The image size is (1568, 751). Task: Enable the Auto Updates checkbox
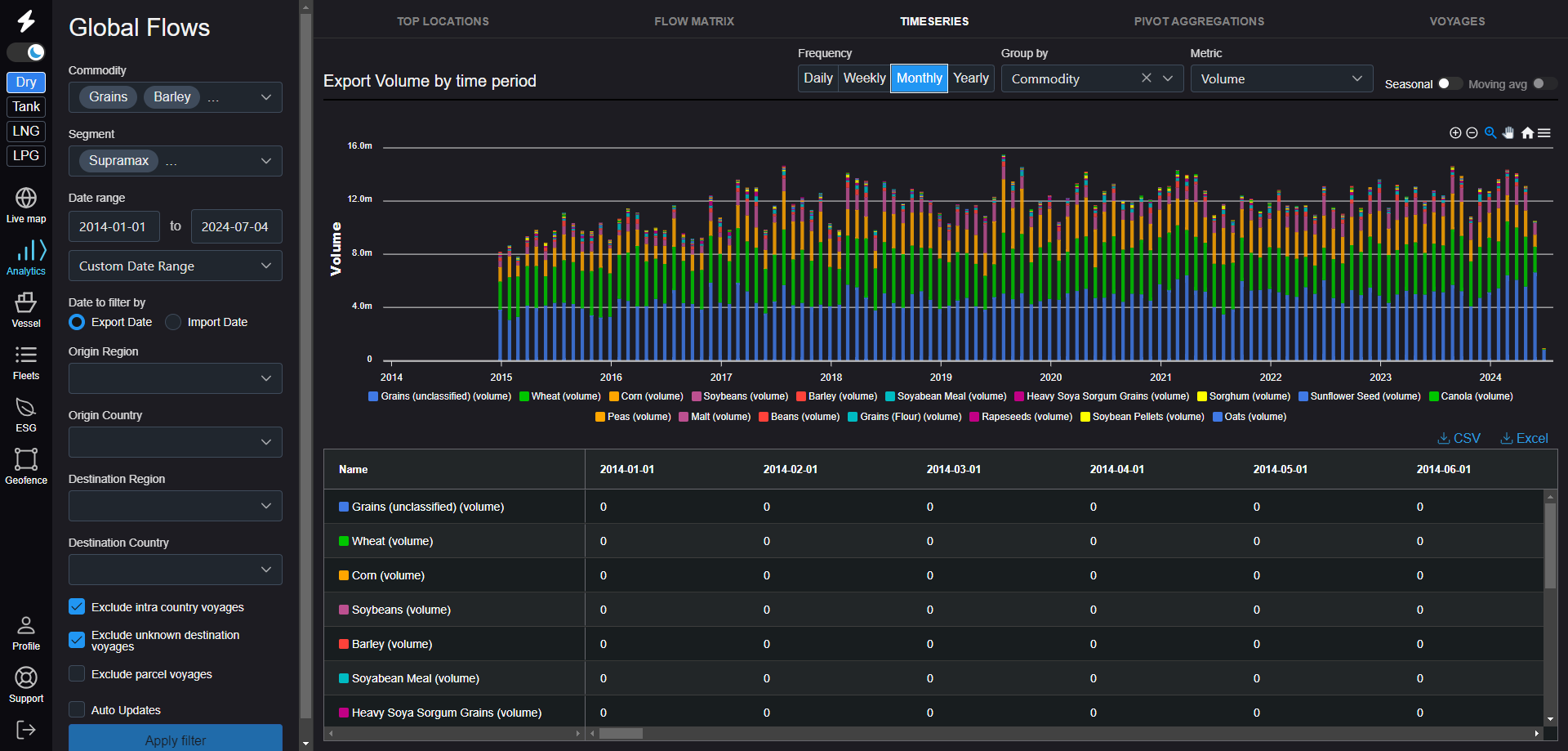77,709
